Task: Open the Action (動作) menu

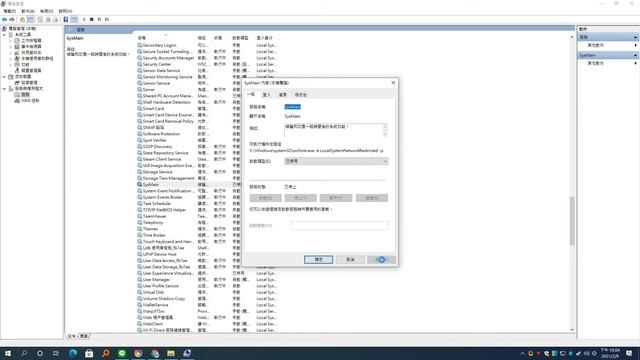Action: pos(28,11)
